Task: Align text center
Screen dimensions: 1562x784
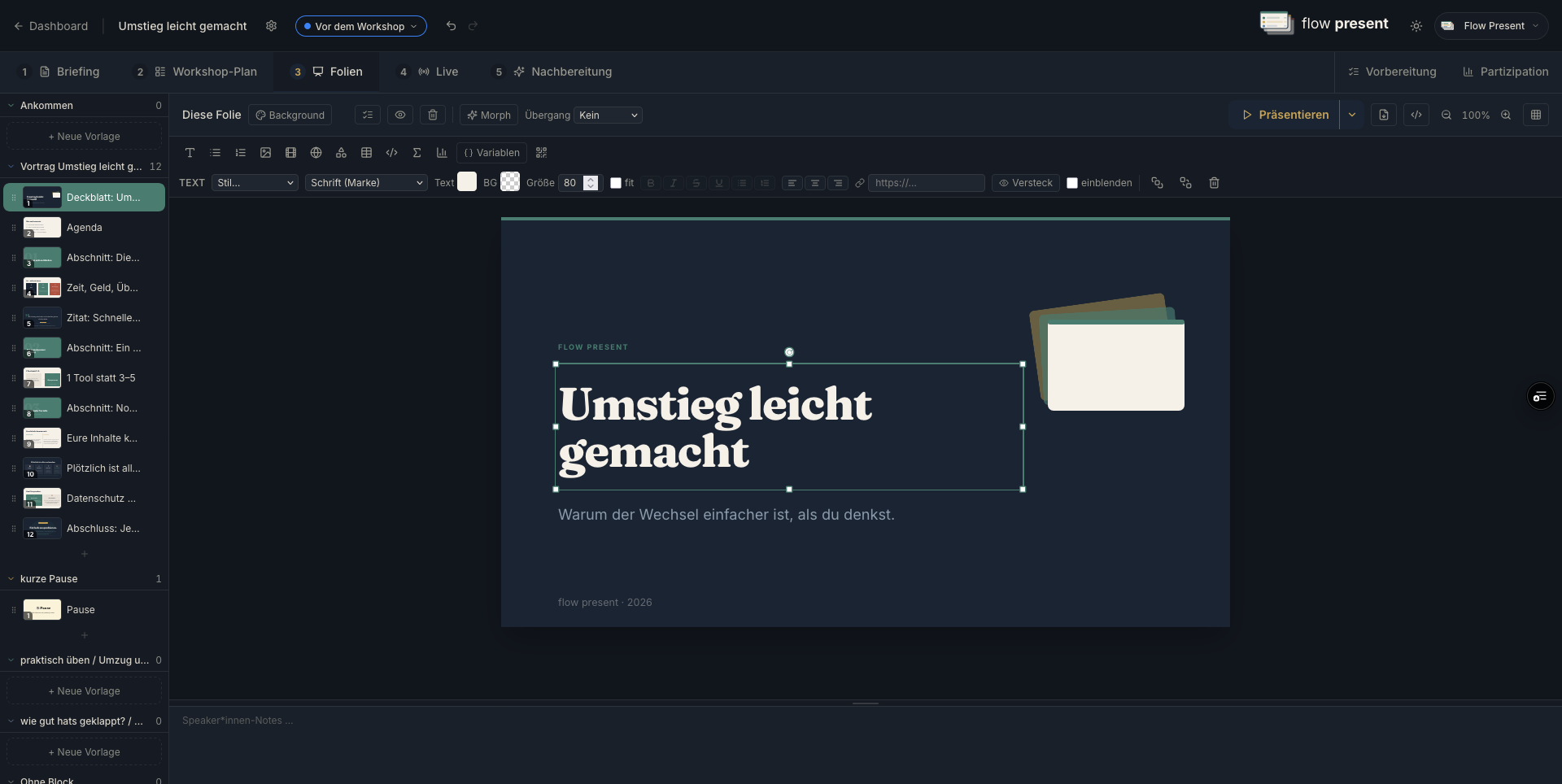Action: point(814,183)
